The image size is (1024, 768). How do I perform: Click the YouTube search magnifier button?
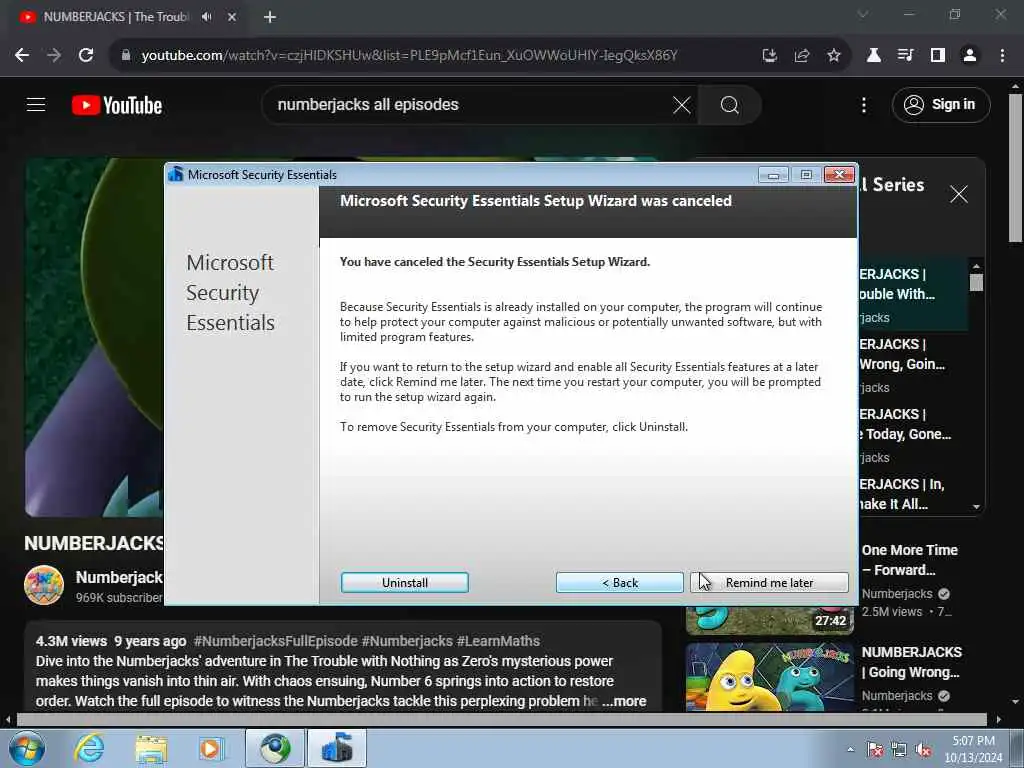pyautogui.click(x=729, y=104)
